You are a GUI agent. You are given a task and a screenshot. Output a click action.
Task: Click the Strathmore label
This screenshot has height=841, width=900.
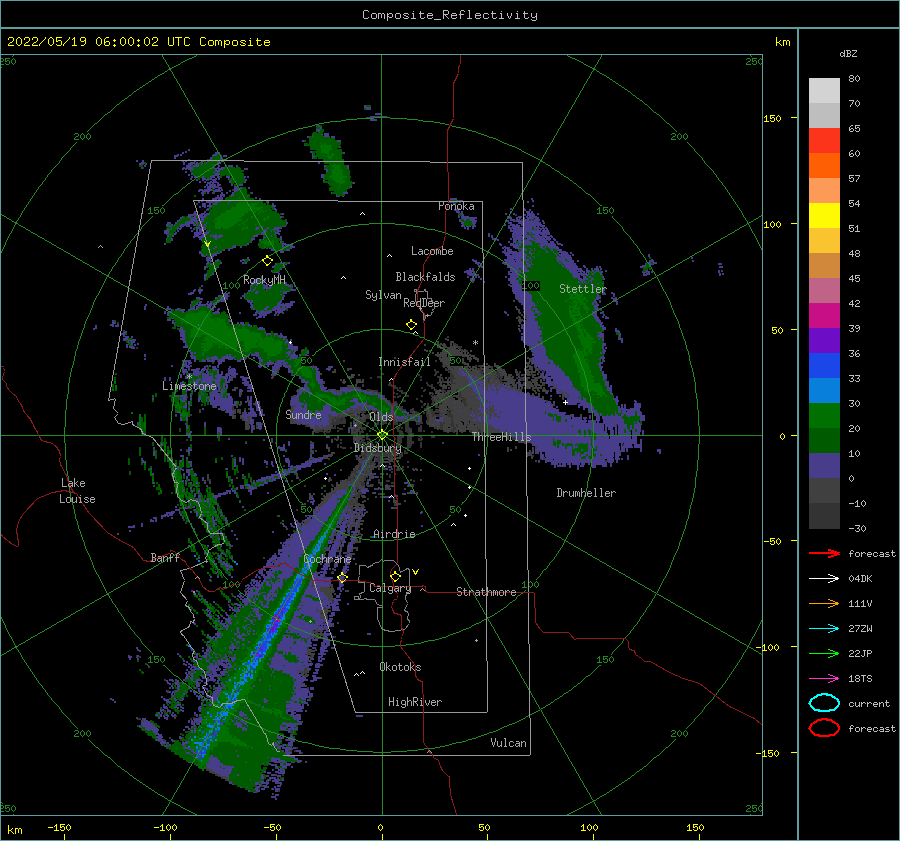(486, 592)
